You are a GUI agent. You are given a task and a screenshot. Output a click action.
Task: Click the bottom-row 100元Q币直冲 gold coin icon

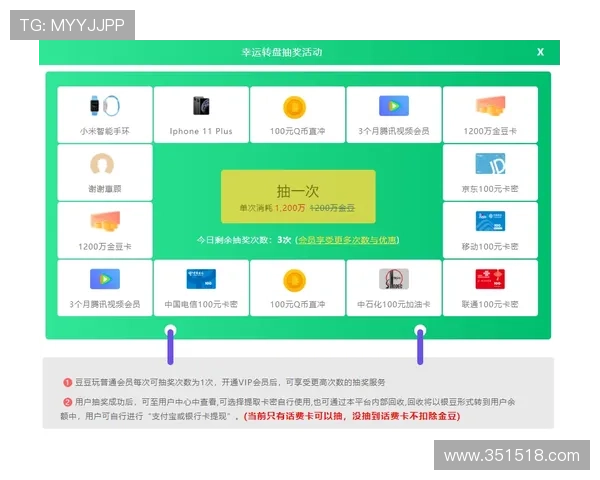[294, 281]
